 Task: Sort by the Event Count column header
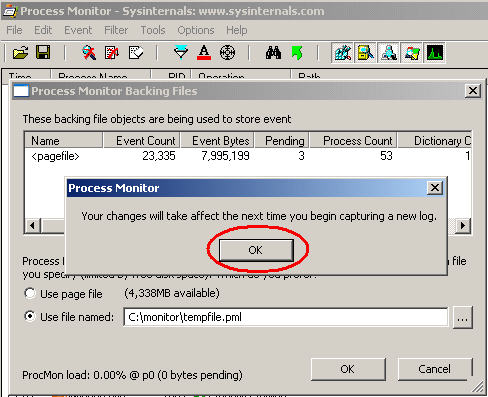142,141
